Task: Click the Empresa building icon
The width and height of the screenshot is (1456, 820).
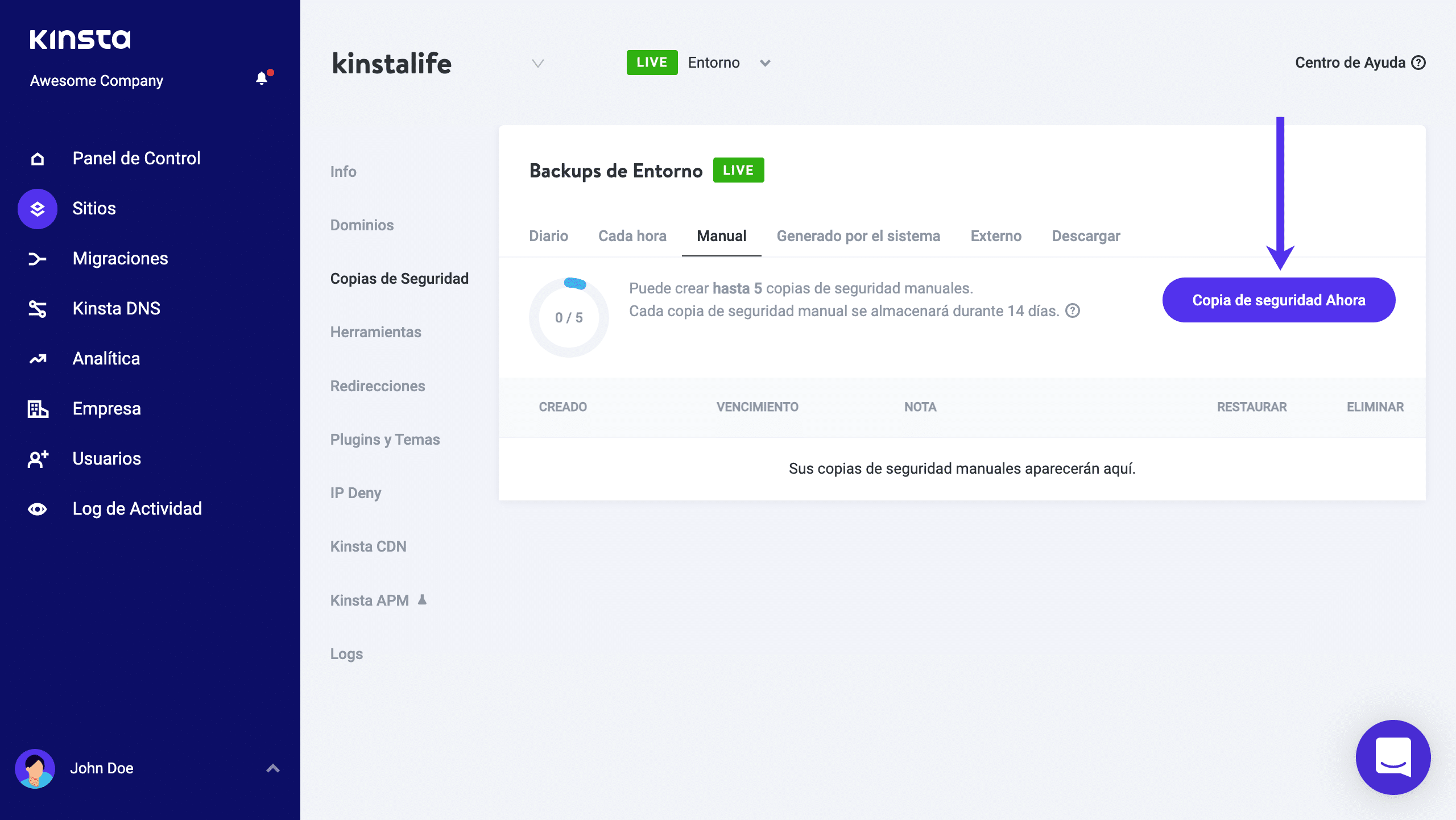Action: click(x=38, y=409)
